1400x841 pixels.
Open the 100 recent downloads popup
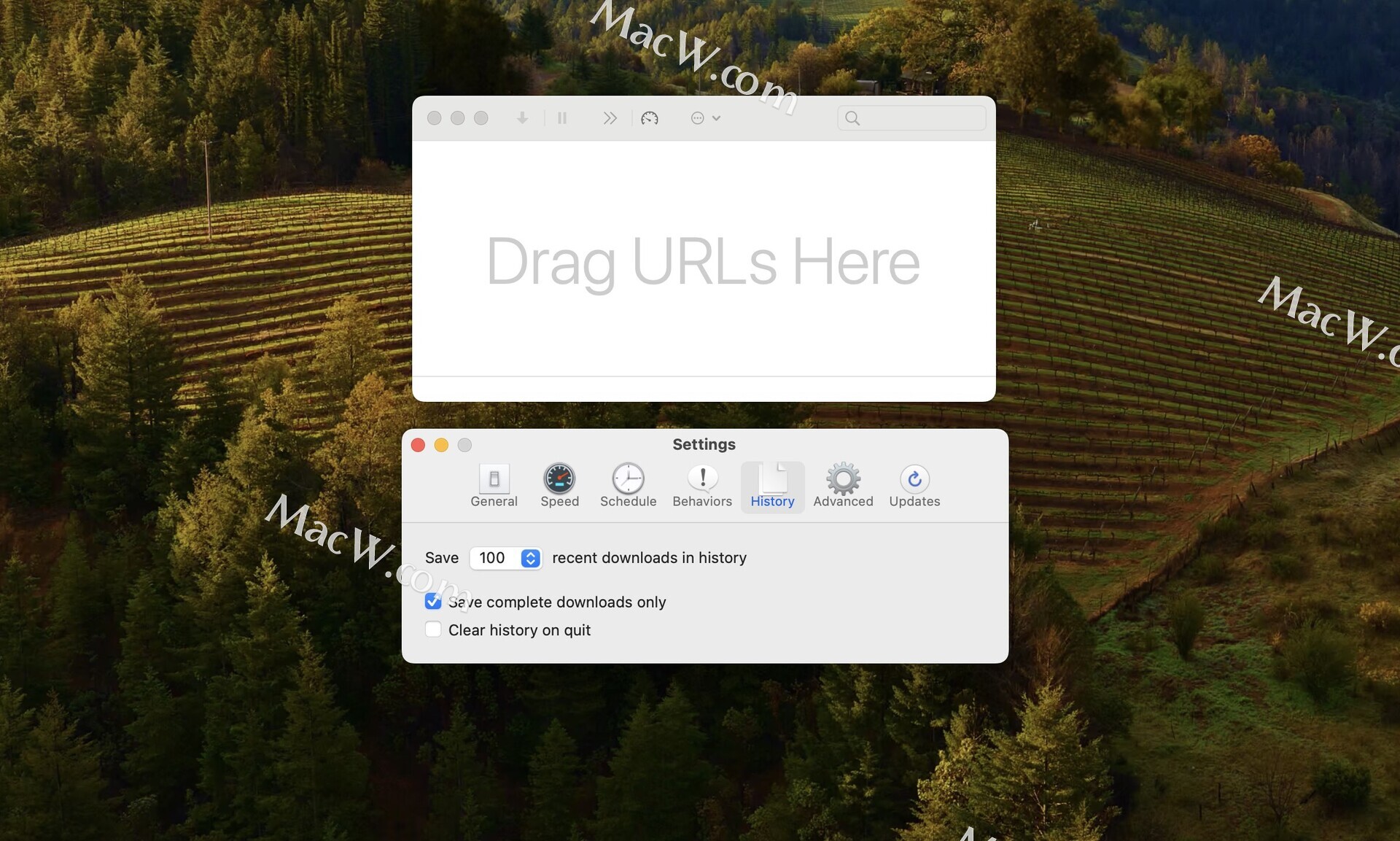505,558
